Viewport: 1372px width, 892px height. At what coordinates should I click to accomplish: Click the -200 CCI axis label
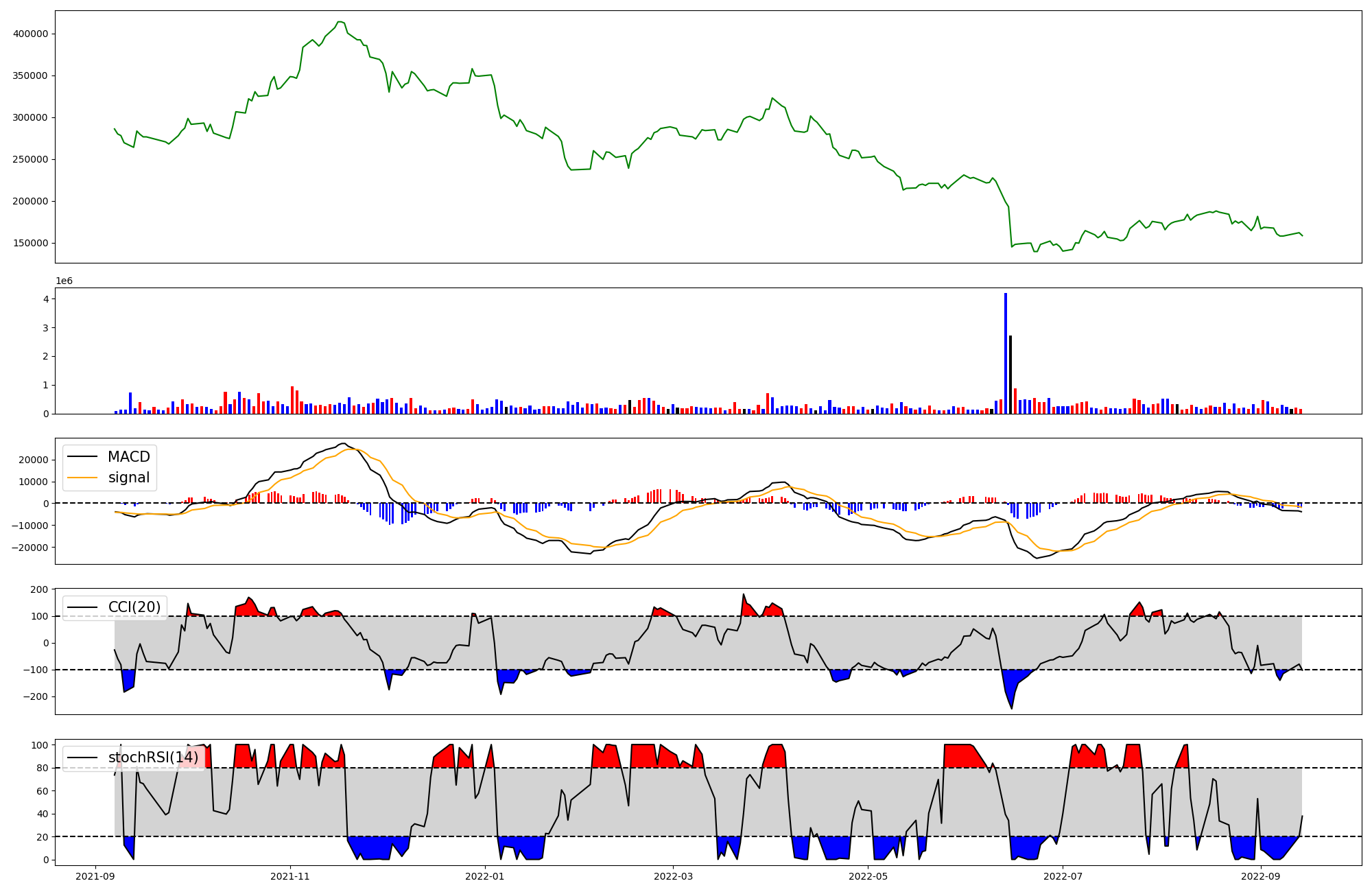pos(36,696)
